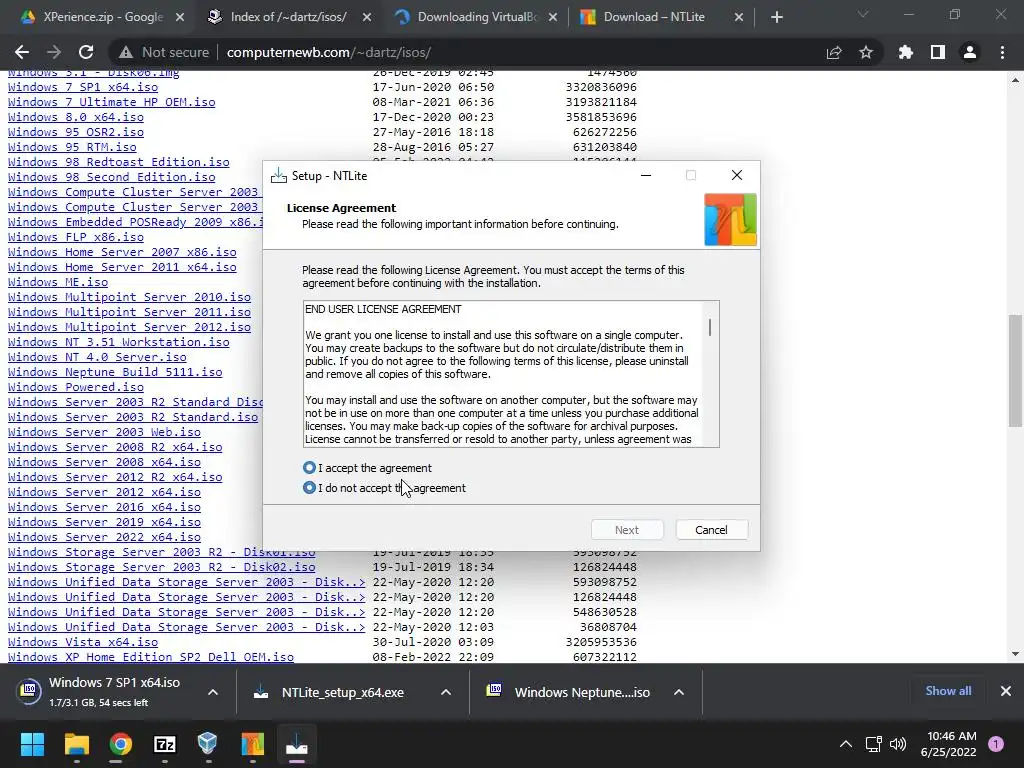Viewport: 1024px width, 768px height.
Task: Click the address bar URL
Action: pyautogui.click(x=328, y=52)
